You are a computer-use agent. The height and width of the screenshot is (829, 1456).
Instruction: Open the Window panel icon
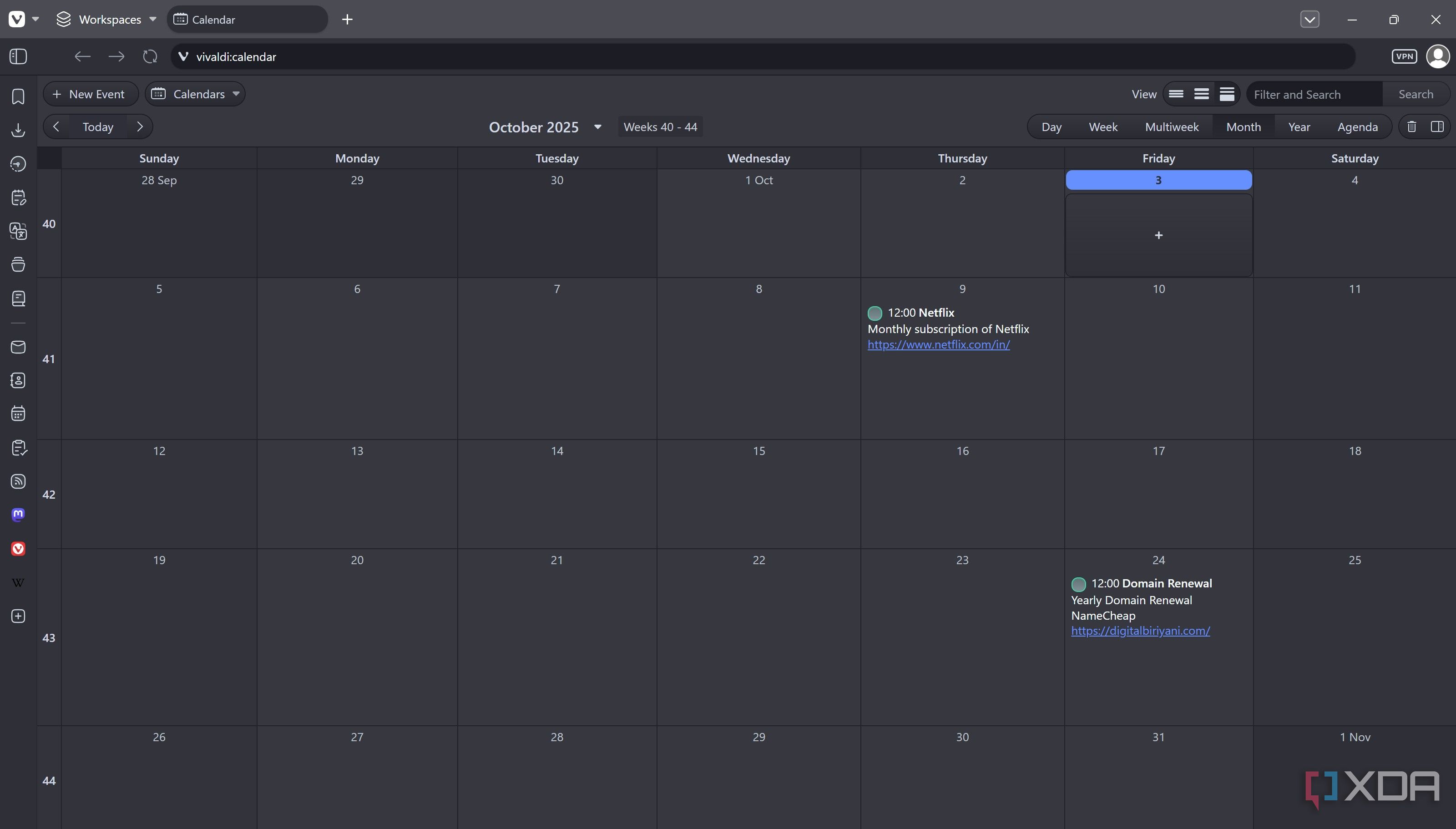(18, 264)
